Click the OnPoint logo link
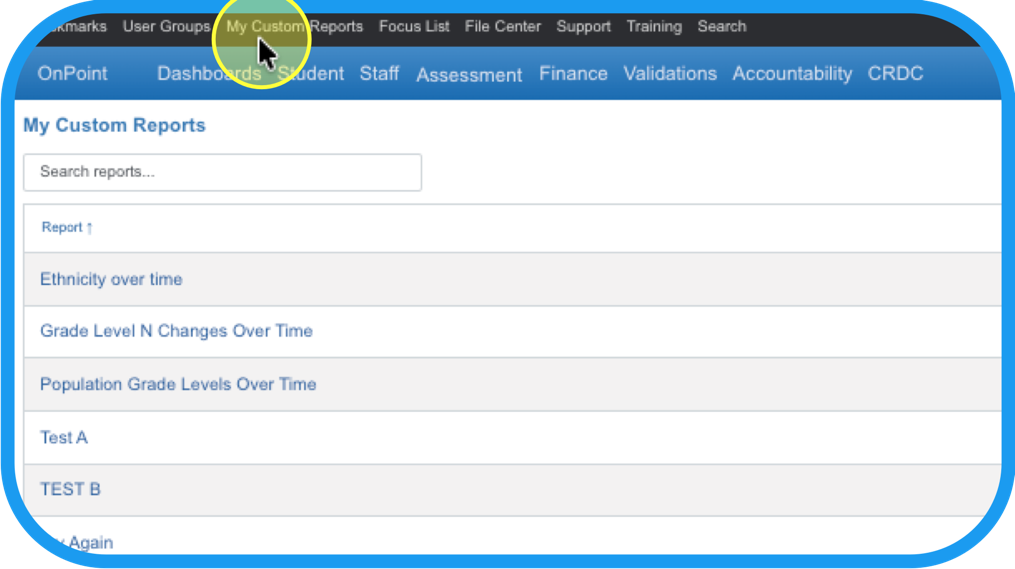The image size is (1015, 569). tap(72, 74)
